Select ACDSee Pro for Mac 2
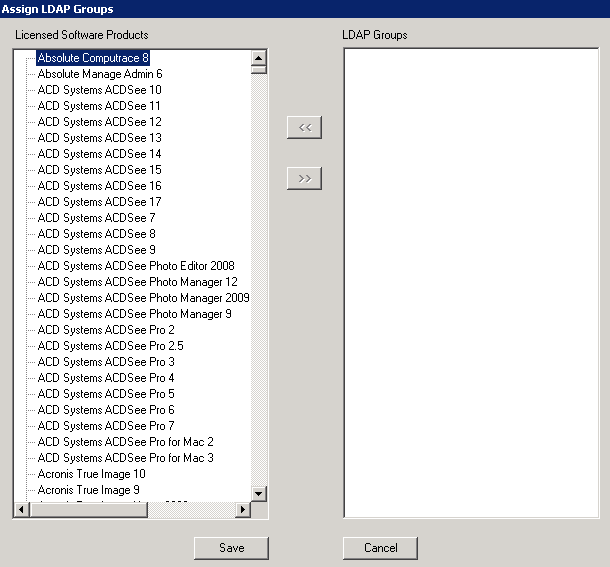 pos(126,442)
